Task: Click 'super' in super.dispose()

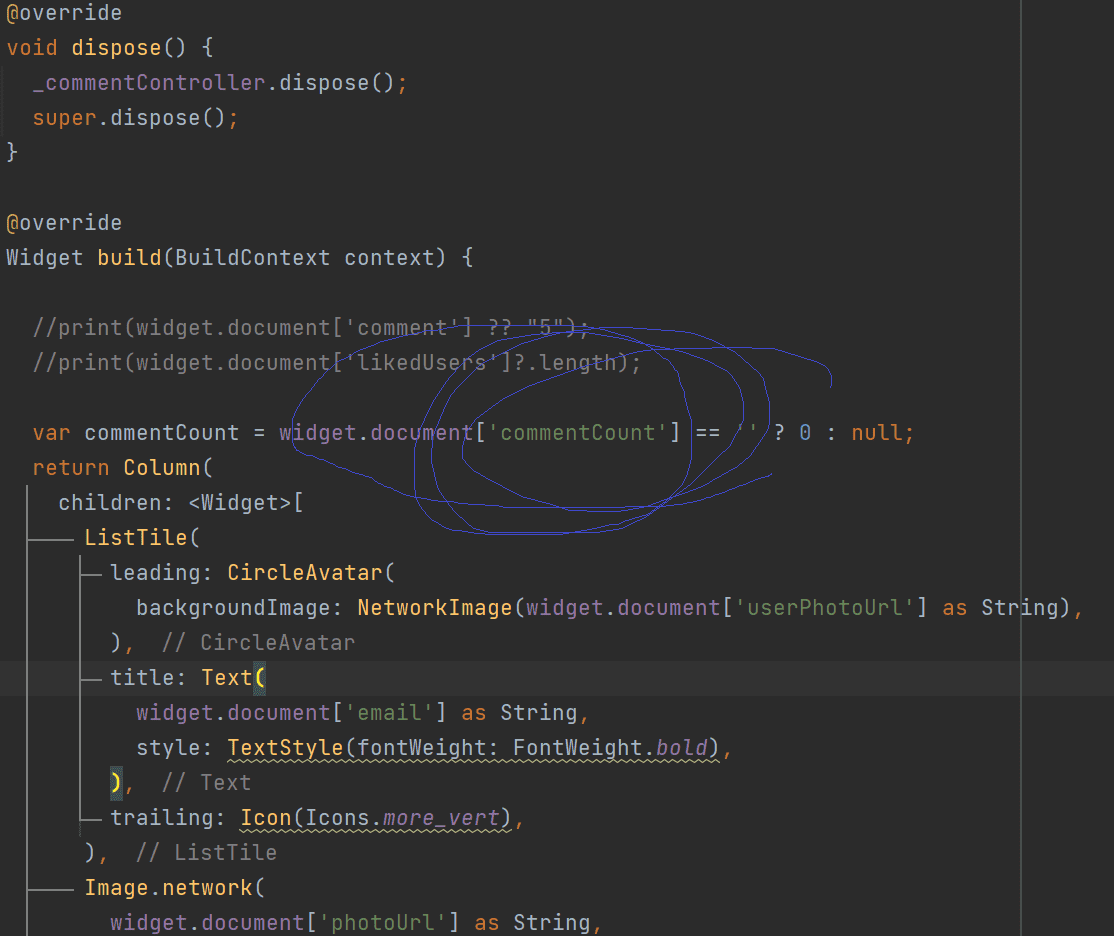Action: tap(64, 117)
